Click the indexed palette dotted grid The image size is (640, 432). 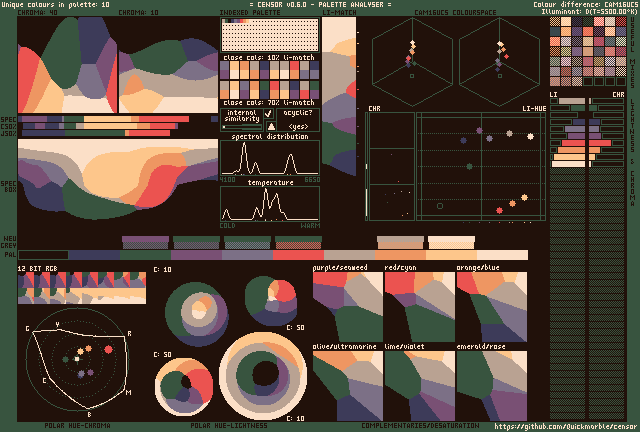tap(270, 36)
